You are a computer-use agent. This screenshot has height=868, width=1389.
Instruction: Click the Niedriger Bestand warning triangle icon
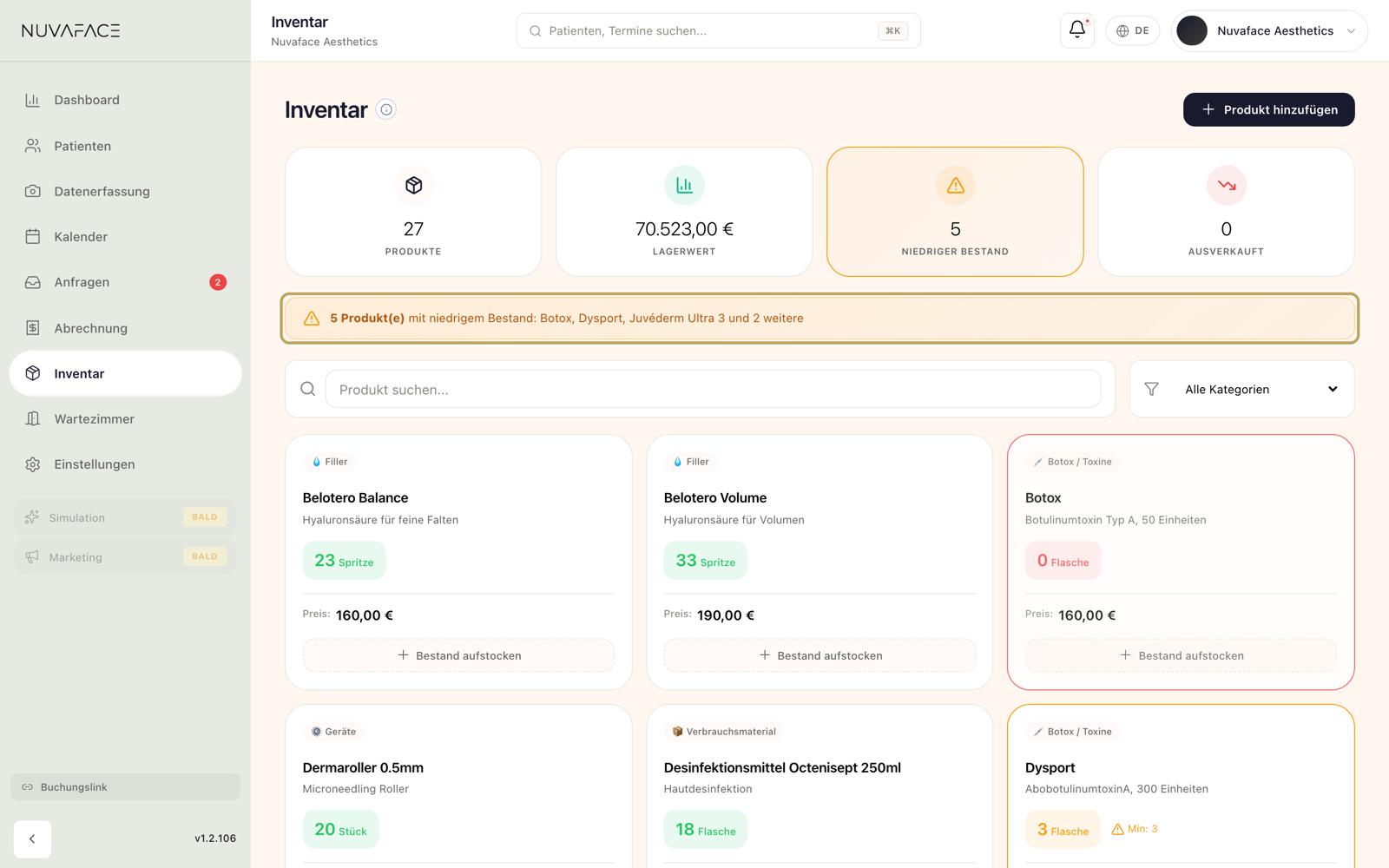pos(955,185)
